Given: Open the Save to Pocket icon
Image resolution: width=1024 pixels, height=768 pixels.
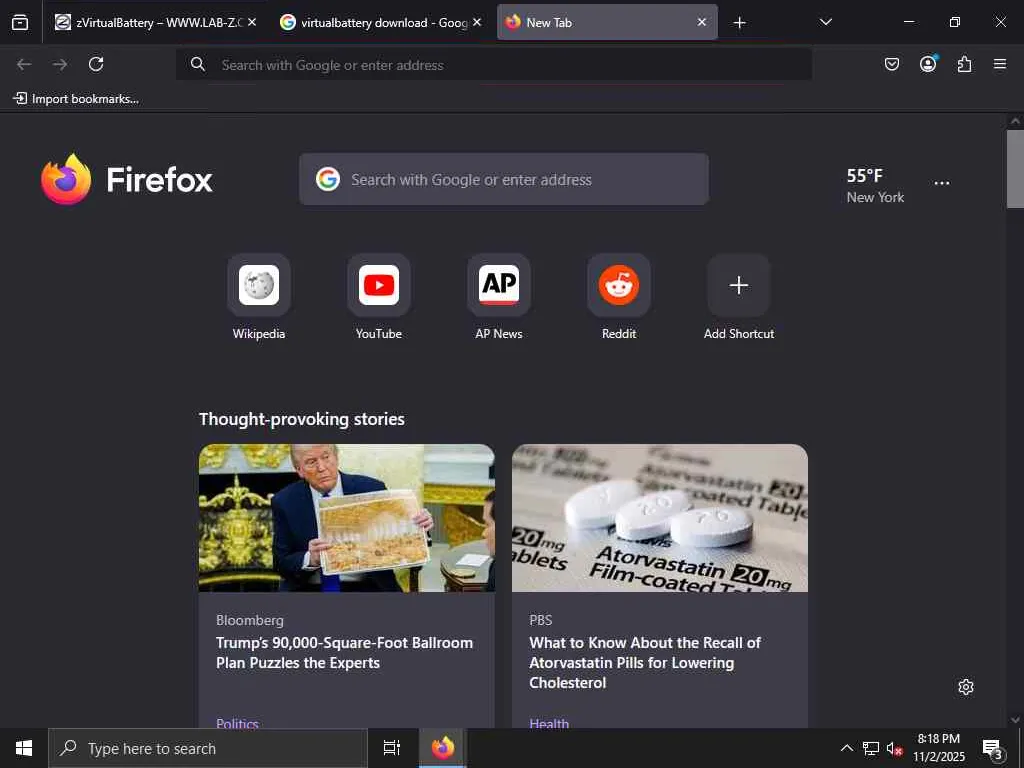Looking at the screenshot, I should [891, 64].
